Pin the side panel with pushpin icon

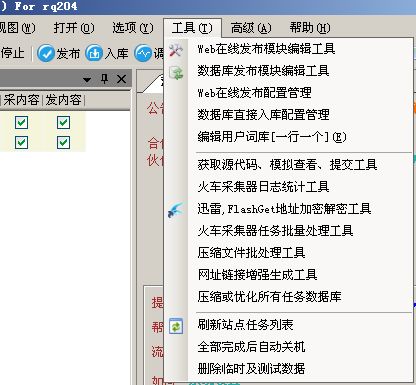pyautogui.click(x=104, y=79)
